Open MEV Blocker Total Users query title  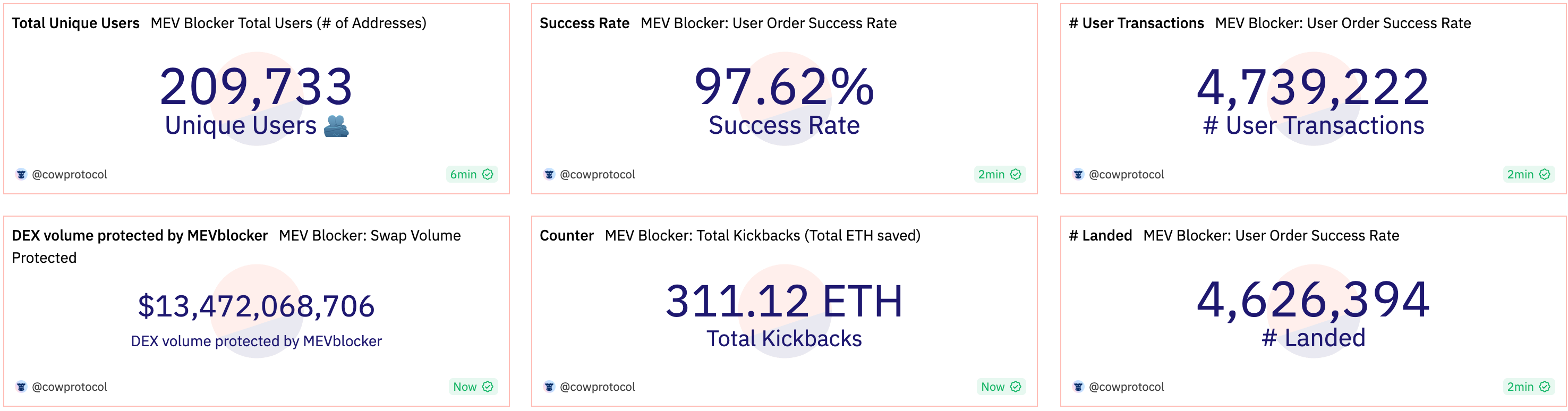[288, 23]
